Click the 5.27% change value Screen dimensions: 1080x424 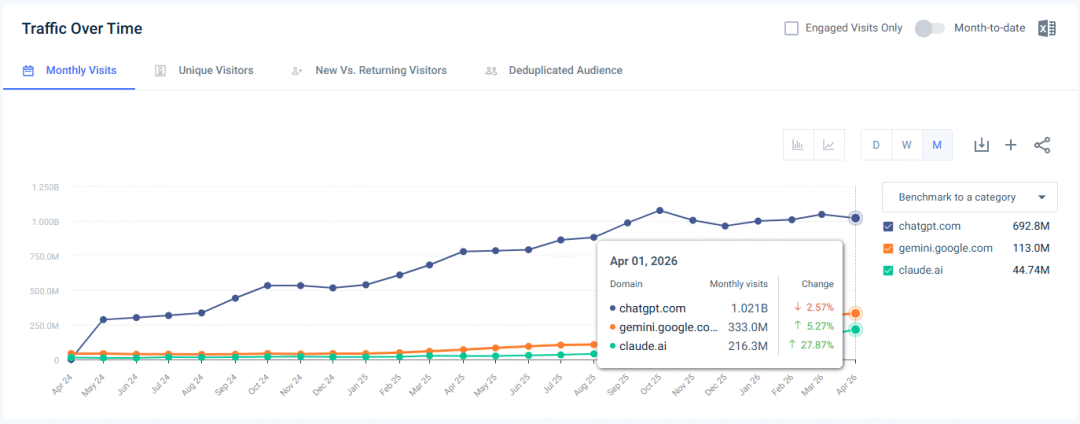tap(819, 327)
